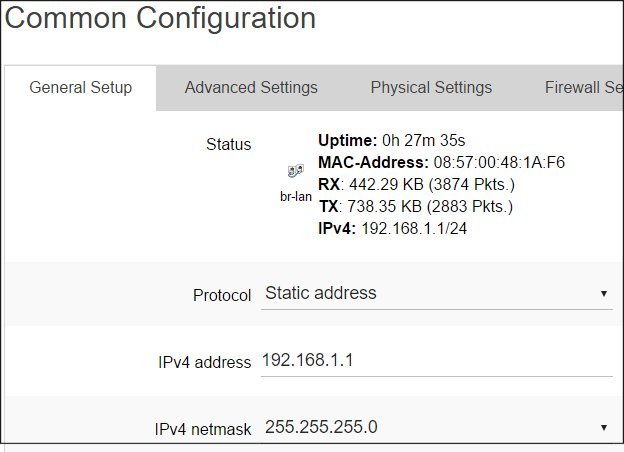This screenshot has height=452, width=624.
Task: Select the General Setup tab
Action: click(80, 88)
